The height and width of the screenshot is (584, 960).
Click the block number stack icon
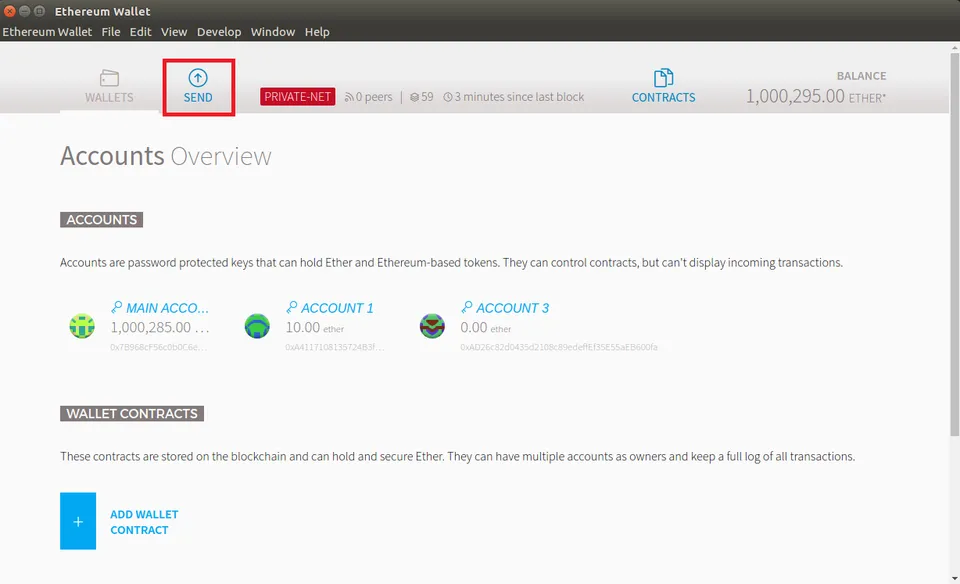tap(414, 97)
